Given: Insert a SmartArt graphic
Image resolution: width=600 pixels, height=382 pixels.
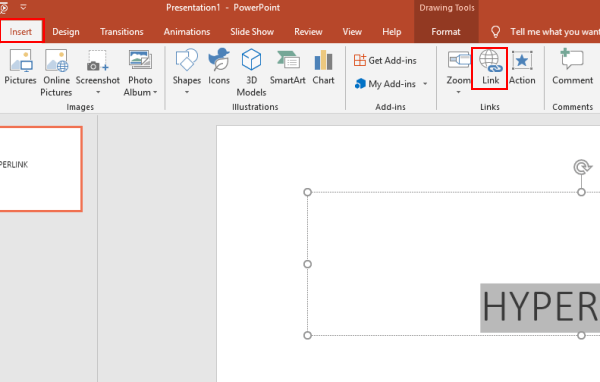Looking at the screenshot, I should pos(288,67).
